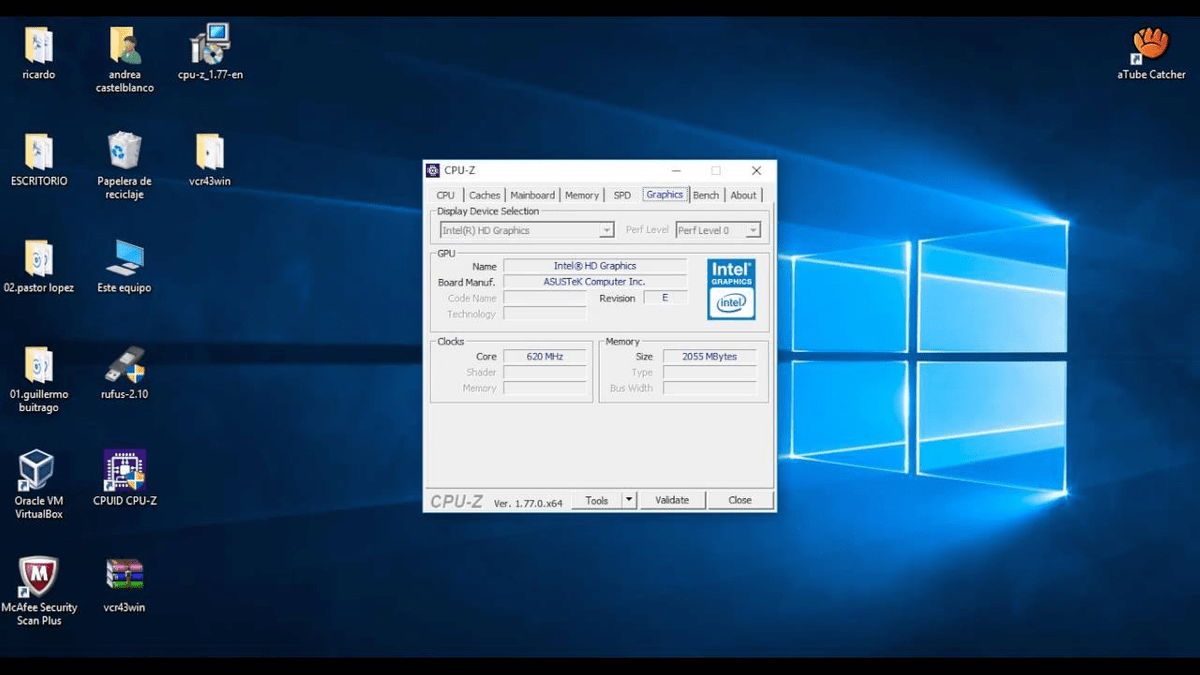Click the Validate button
This screenshot has width=1200, height=675.
pos(672,499)
